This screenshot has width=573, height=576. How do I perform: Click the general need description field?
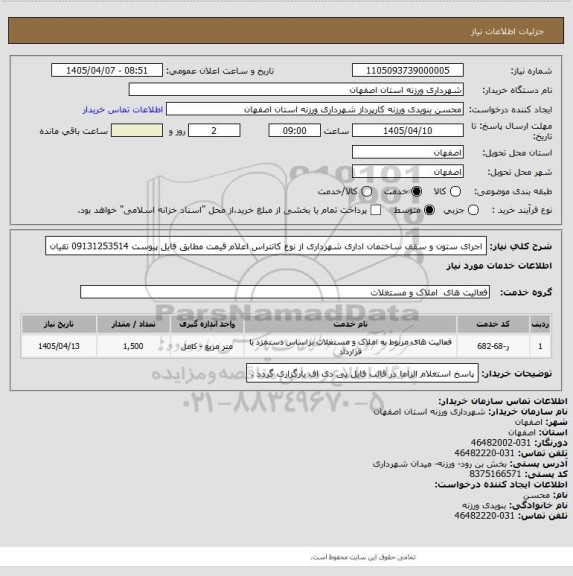pos(266,246)
